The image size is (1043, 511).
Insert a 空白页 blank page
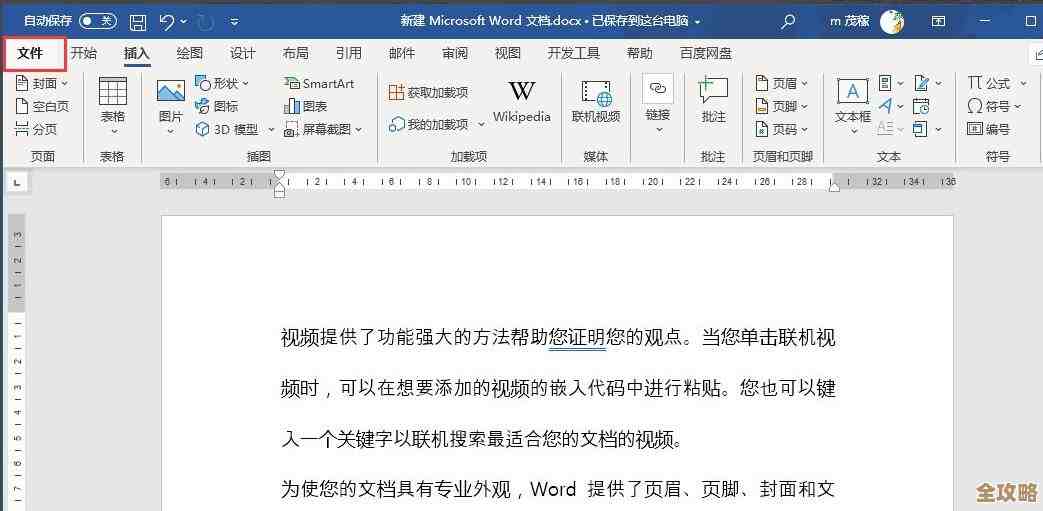pos(42,106)
